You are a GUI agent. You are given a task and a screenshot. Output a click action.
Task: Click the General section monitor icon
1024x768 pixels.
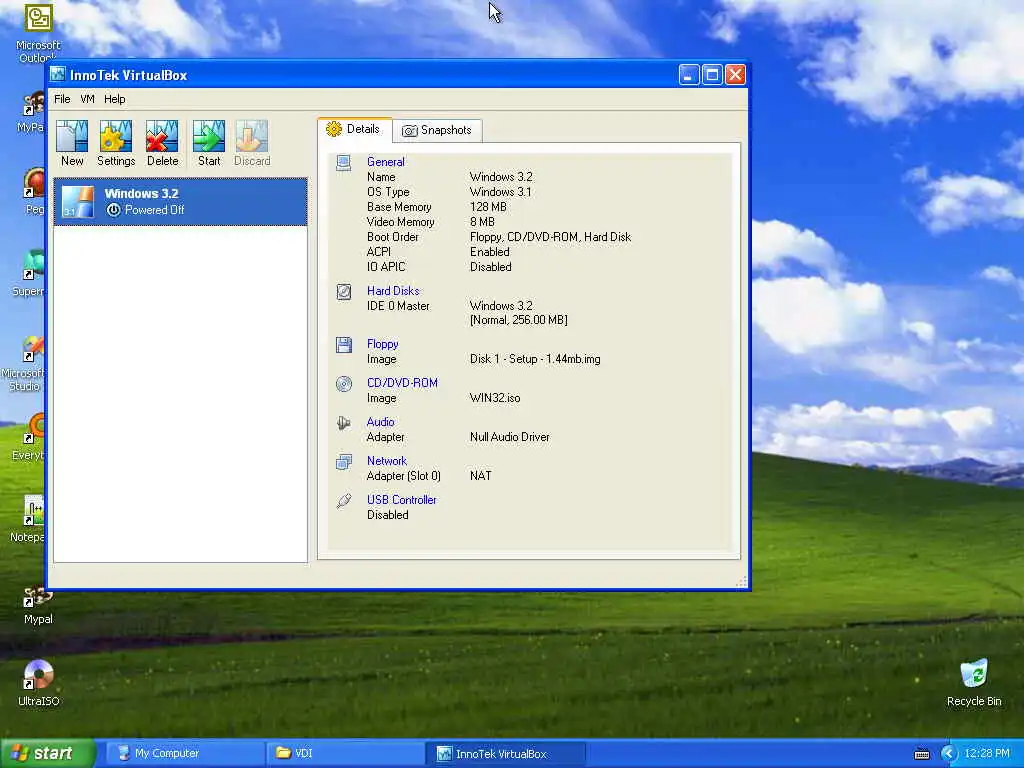(x=344, y=163)
